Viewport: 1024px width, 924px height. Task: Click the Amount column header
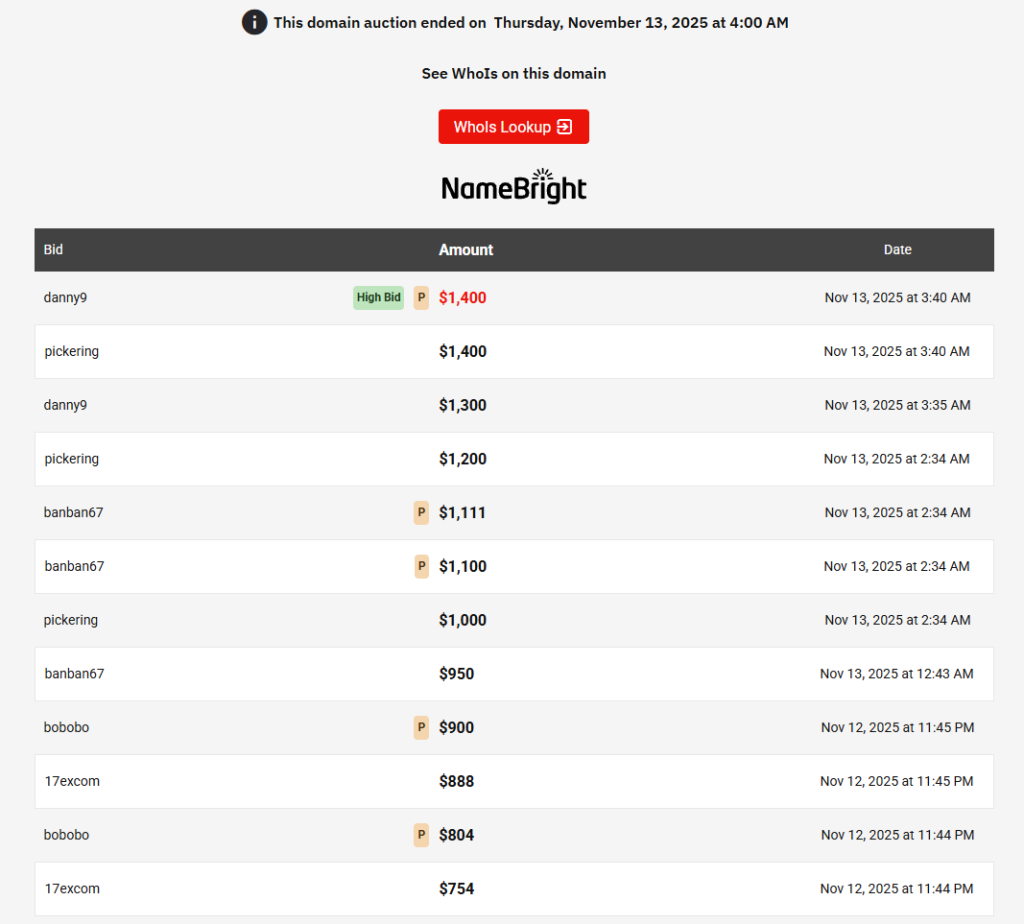[466, 250]
